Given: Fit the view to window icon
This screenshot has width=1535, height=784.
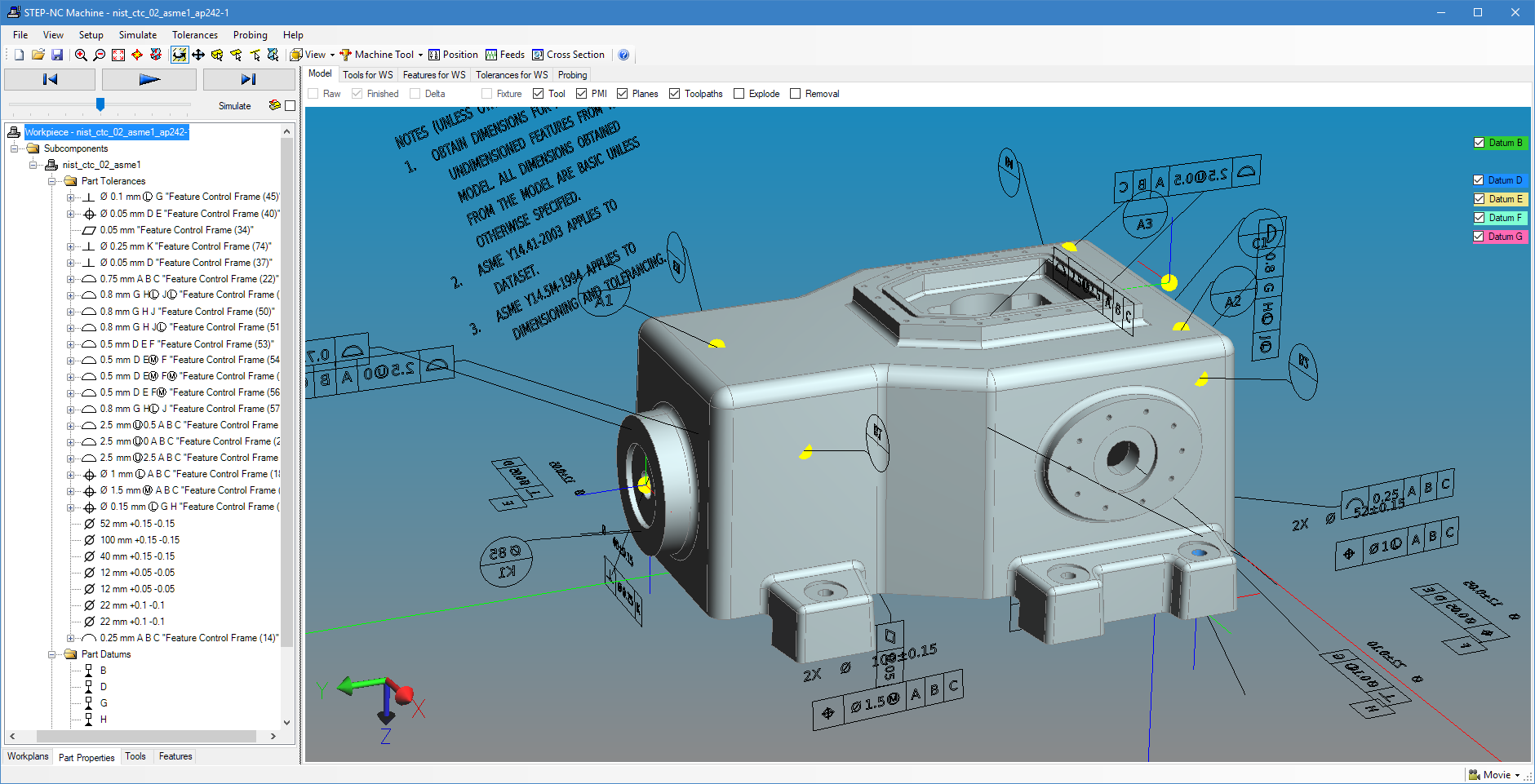Looking at the screenshot, I should pyautogui.click(x=118, y=55).
